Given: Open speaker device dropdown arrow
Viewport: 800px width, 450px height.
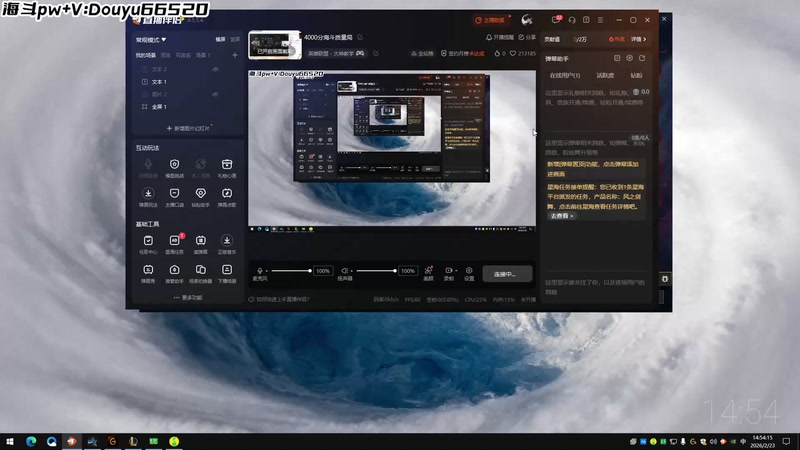Looking at the screenshot, I should pos(352,271).
